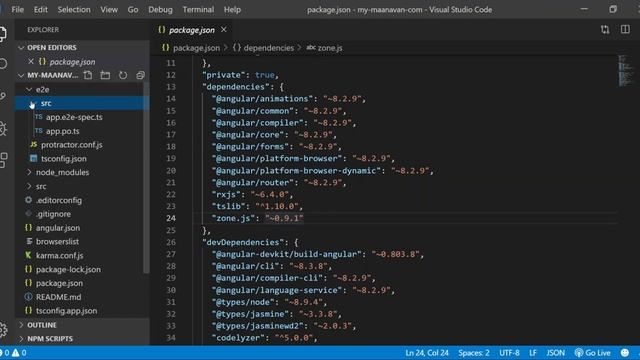Open the Explorer activity bar icon
Viewport: 640px width, 360px height.
click(x=3, y=33)
